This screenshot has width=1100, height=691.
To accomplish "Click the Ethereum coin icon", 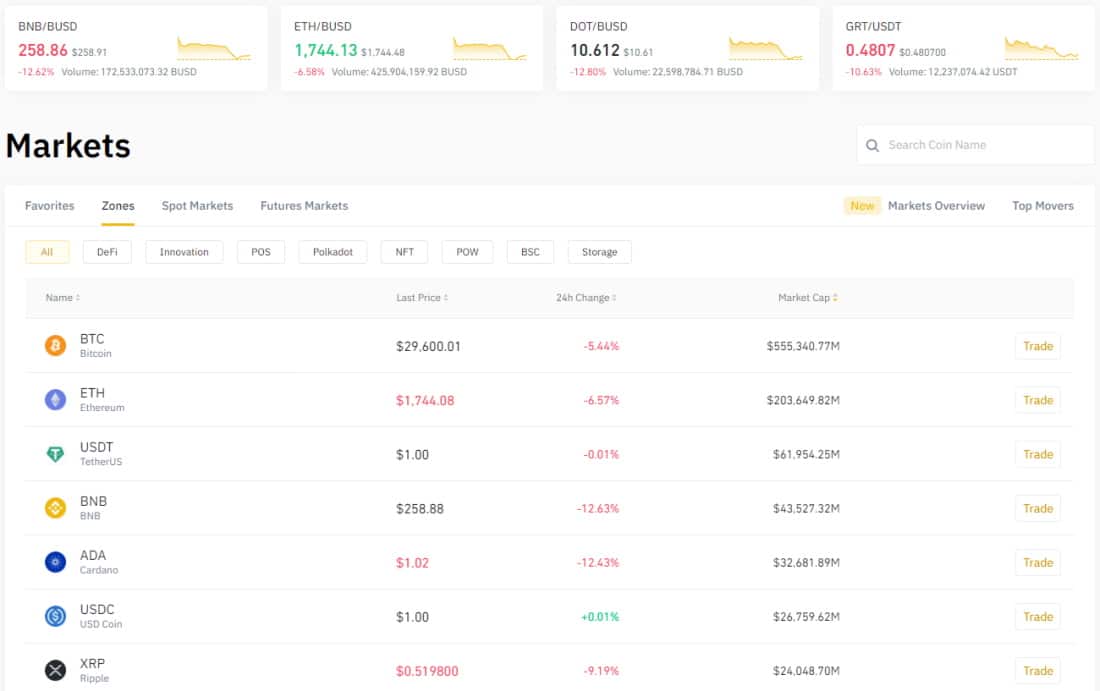I will (x=55, y=400).
